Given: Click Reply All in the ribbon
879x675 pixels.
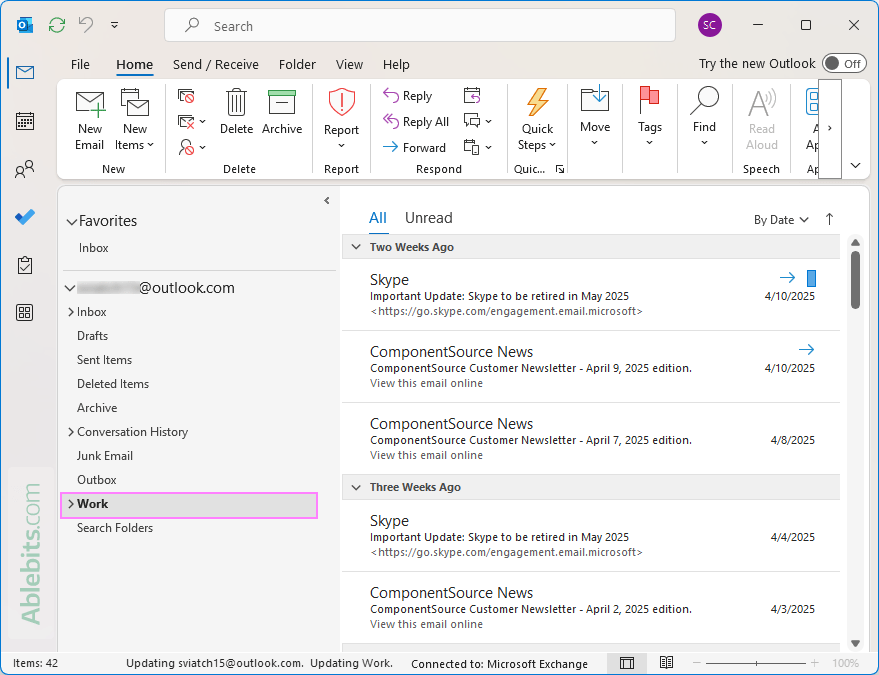Looking at the screenshot, I should [x=416, y=122].
